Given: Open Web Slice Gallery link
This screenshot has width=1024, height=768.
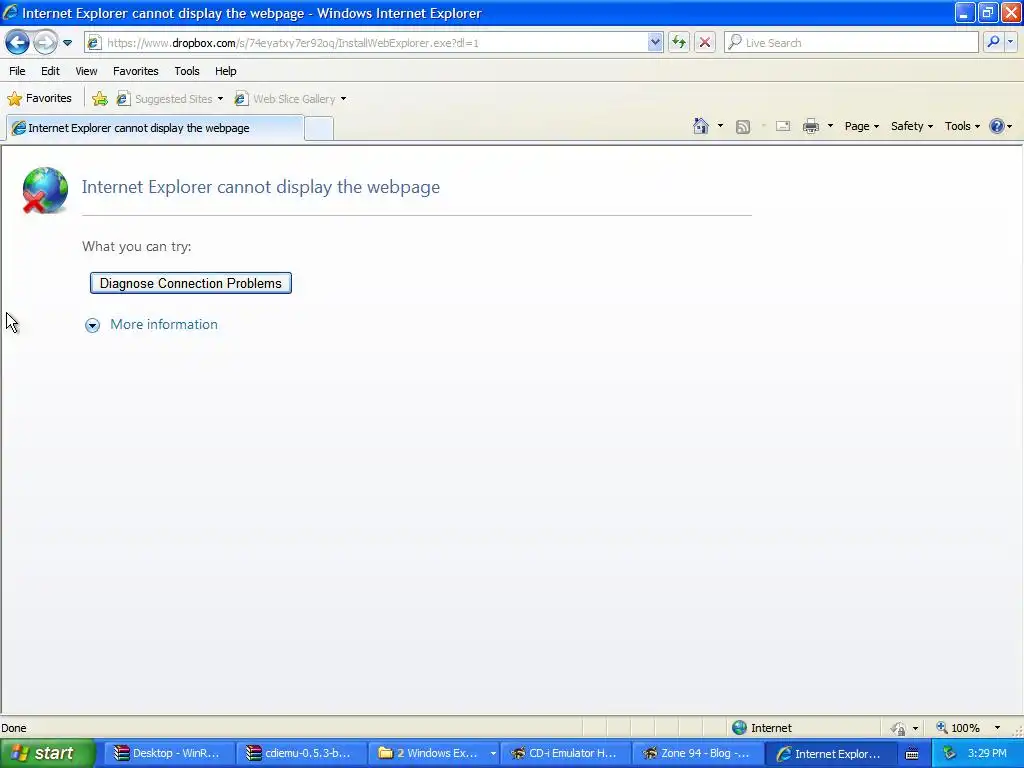Looking at the screenshot, I should point(285,99).
